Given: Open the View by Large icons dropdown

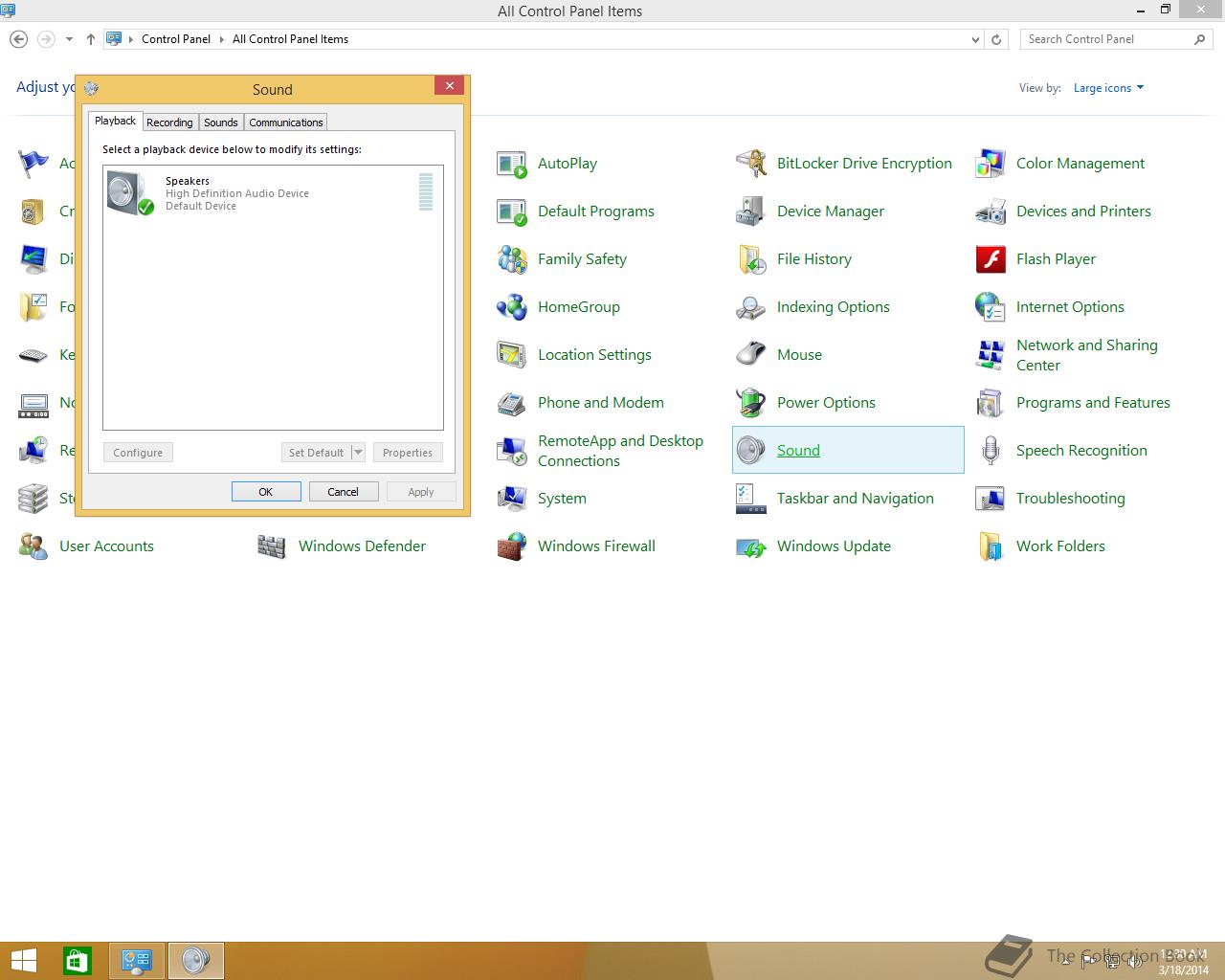Looking at the screenshot, I should click(x=1108, y=88).
